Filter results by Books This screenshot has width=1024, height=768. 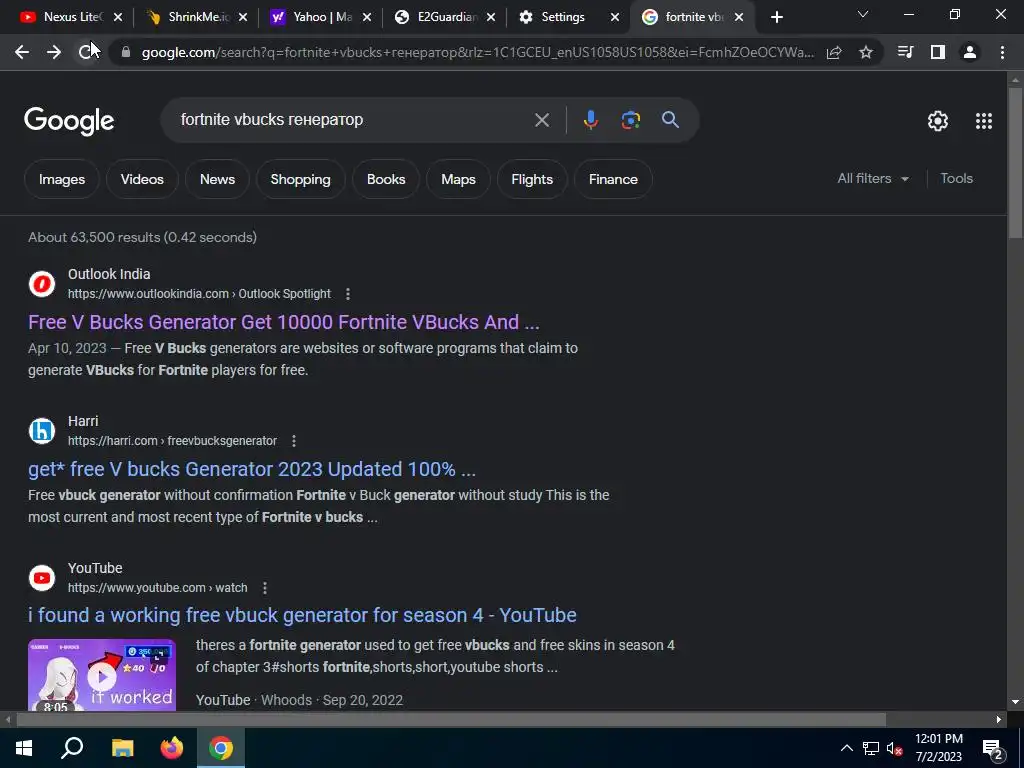pyautogui.click(x=386, y=179)
